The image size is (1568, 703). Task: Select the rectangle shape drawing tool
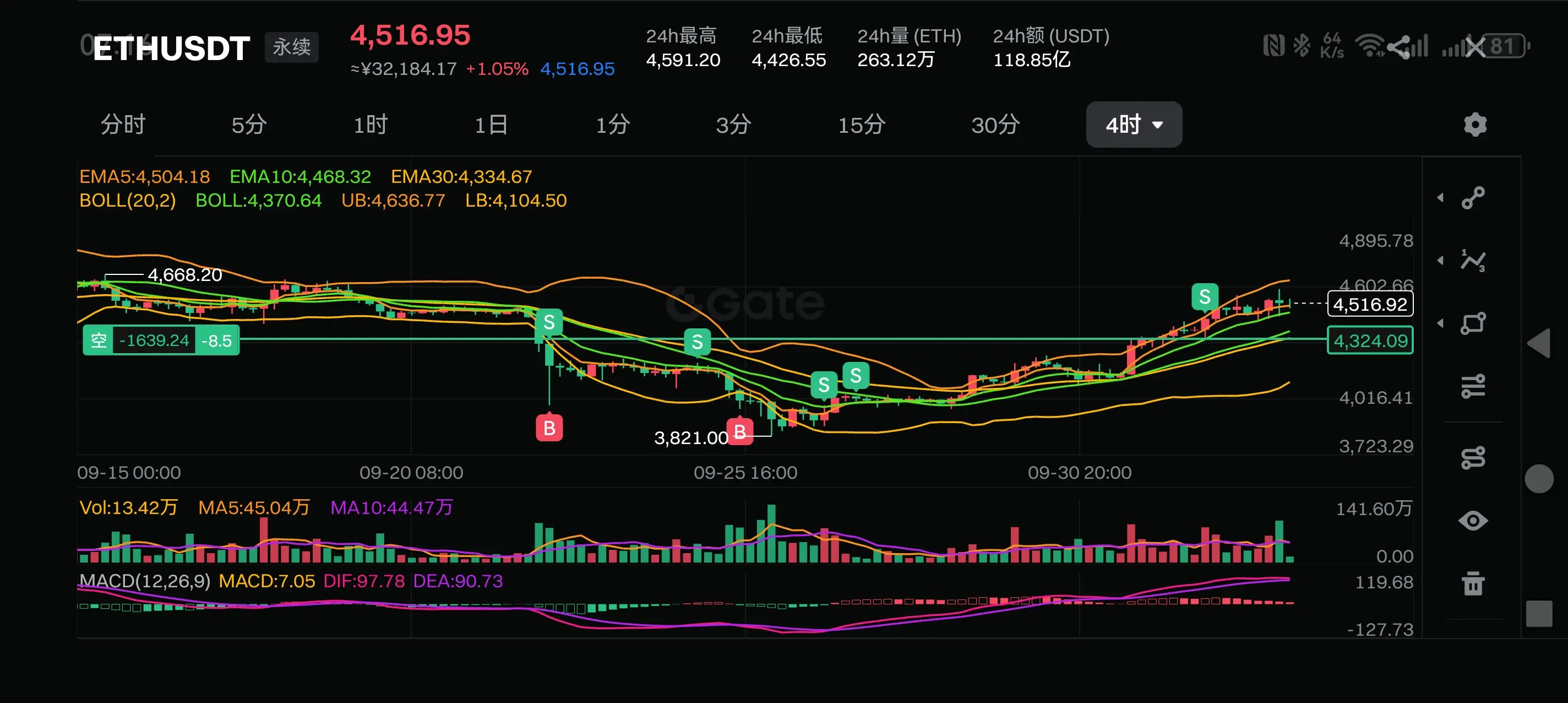pyautogui.click(x=1473, y=323)
